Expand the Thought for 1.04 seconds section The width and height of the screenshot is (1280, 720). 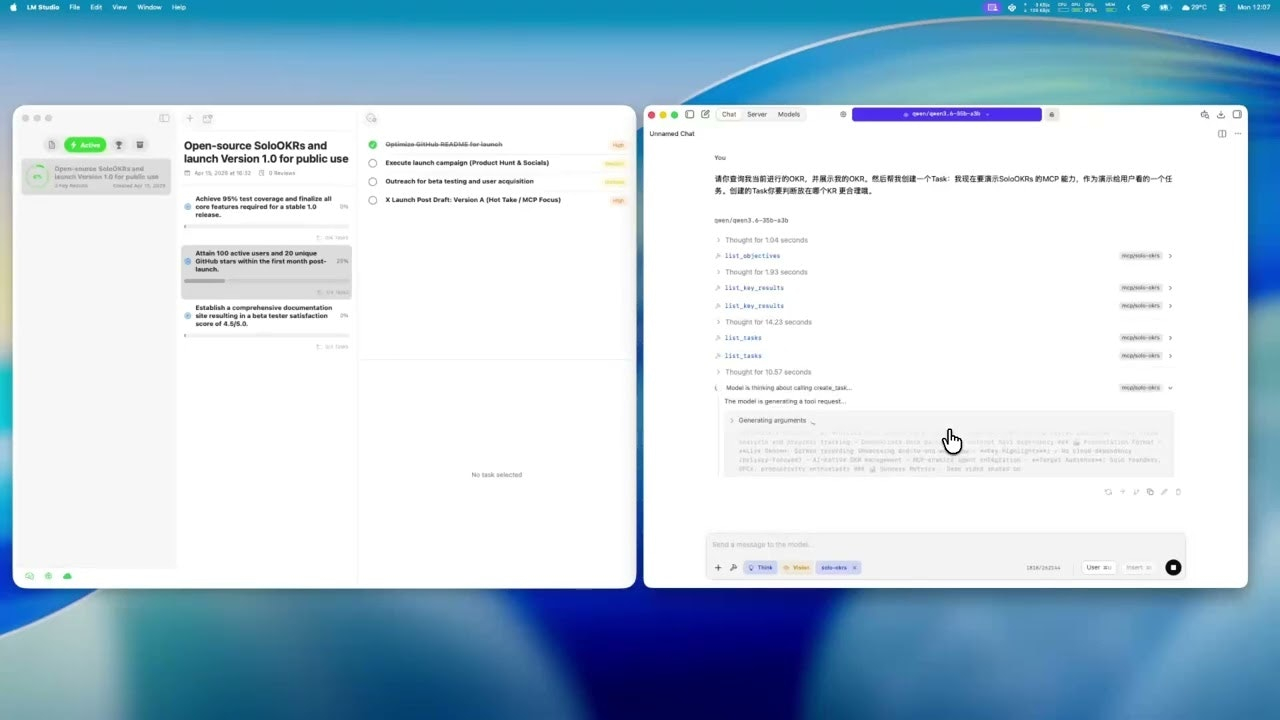(718, 240)
